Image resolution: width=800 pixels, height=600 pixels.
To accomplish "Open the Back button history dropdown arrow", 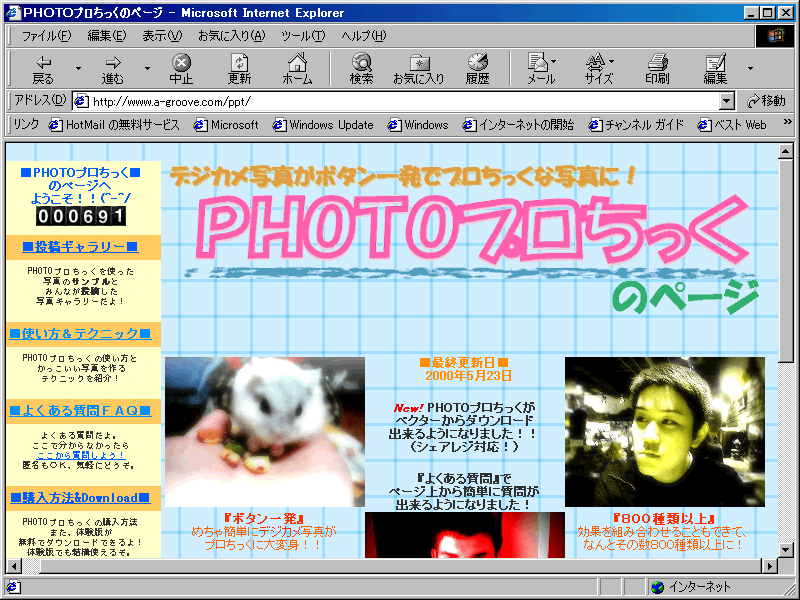I will pyautogui.click(x=78, y=68).
